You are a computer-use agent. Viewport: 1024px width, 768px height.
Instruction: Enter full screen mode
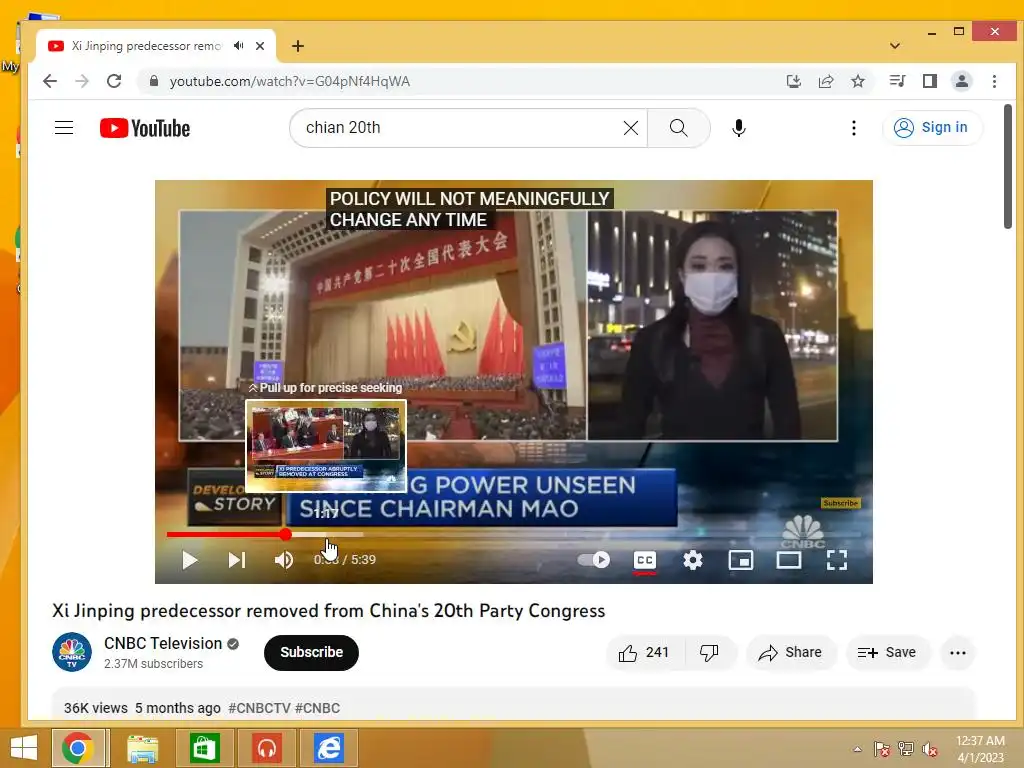837,560
